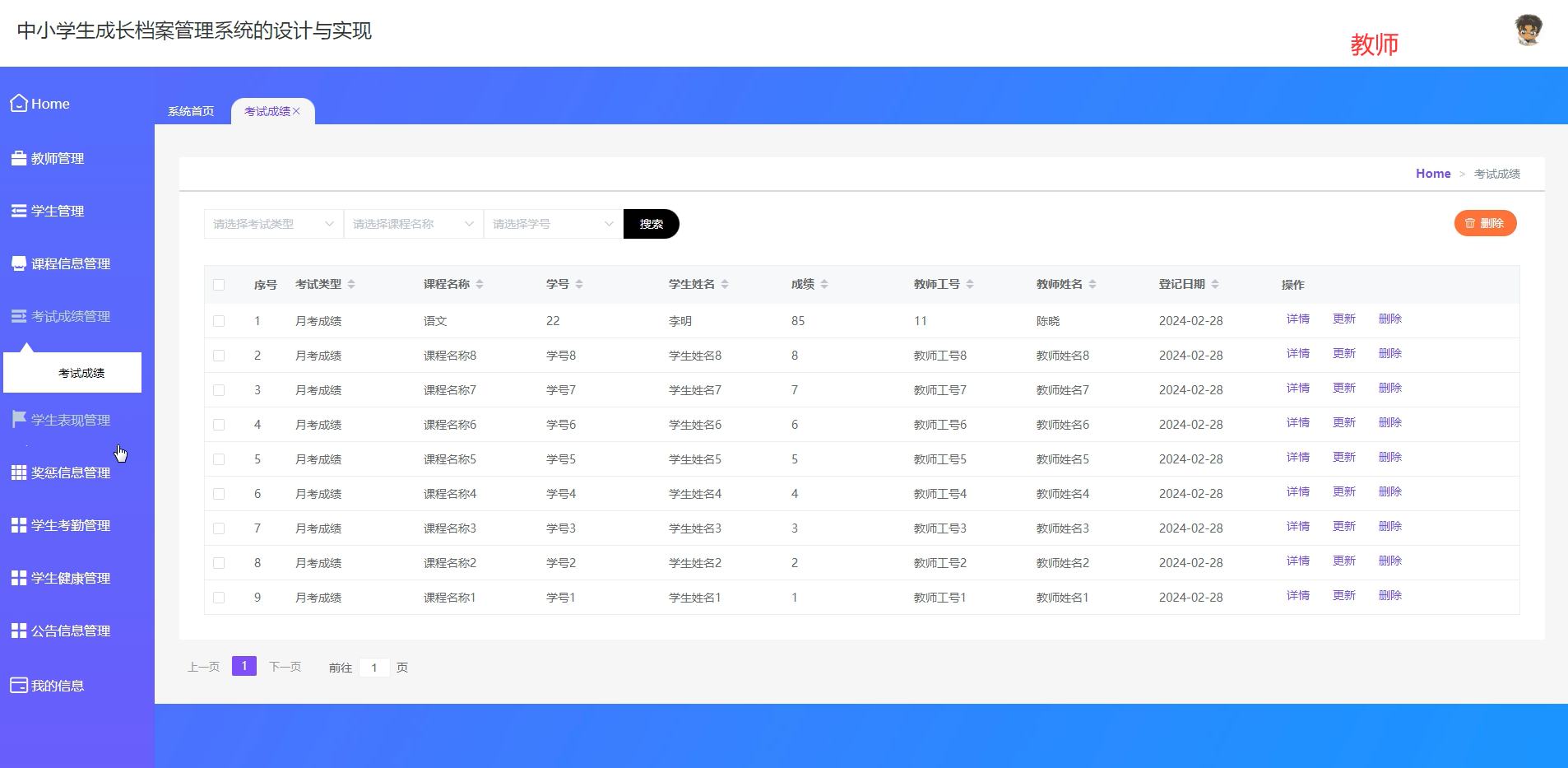Toggle the select-all checkbox in table header

click(x=219, y=285)
